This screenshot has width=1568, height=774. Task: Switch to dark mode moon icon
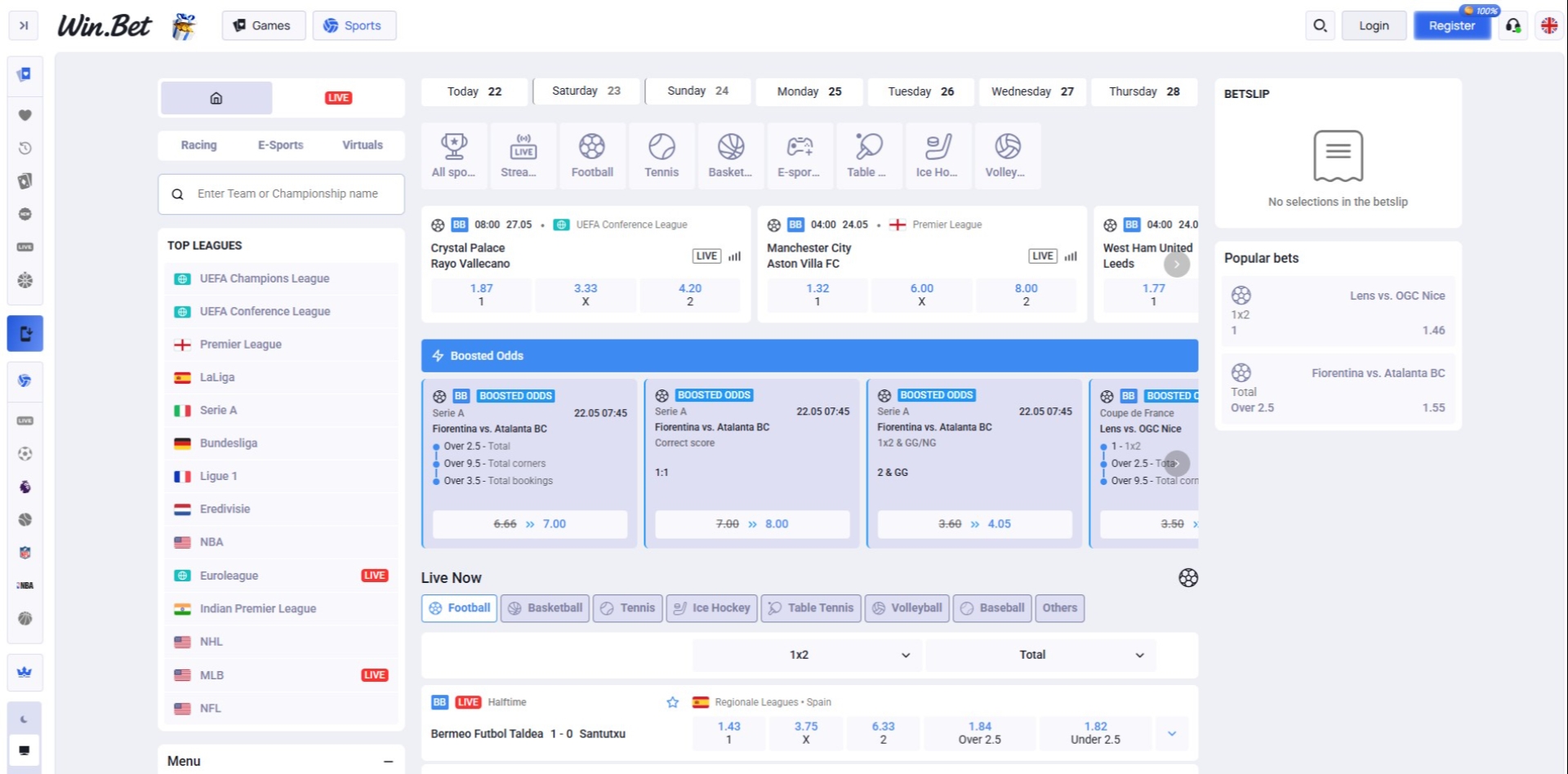pyautogui.click(x=24, y=719)
